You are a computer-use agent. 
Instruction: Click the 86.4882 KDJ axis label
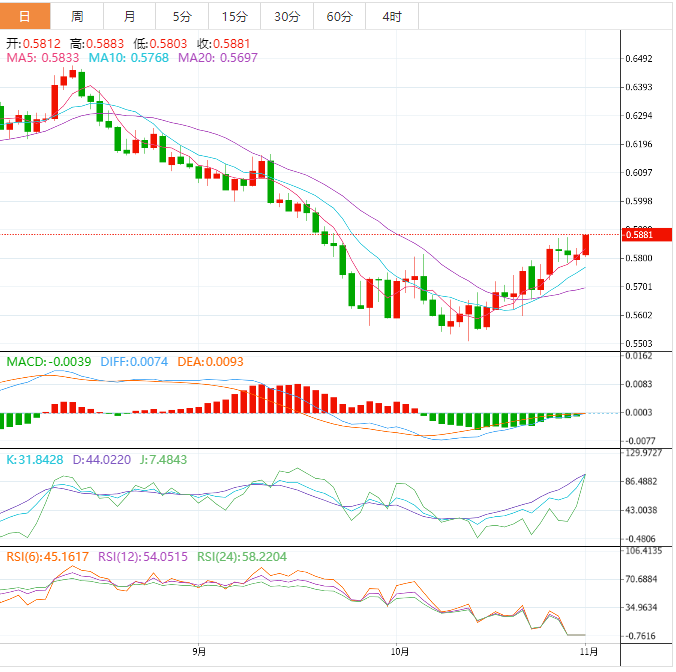click(x=642, y=481)
